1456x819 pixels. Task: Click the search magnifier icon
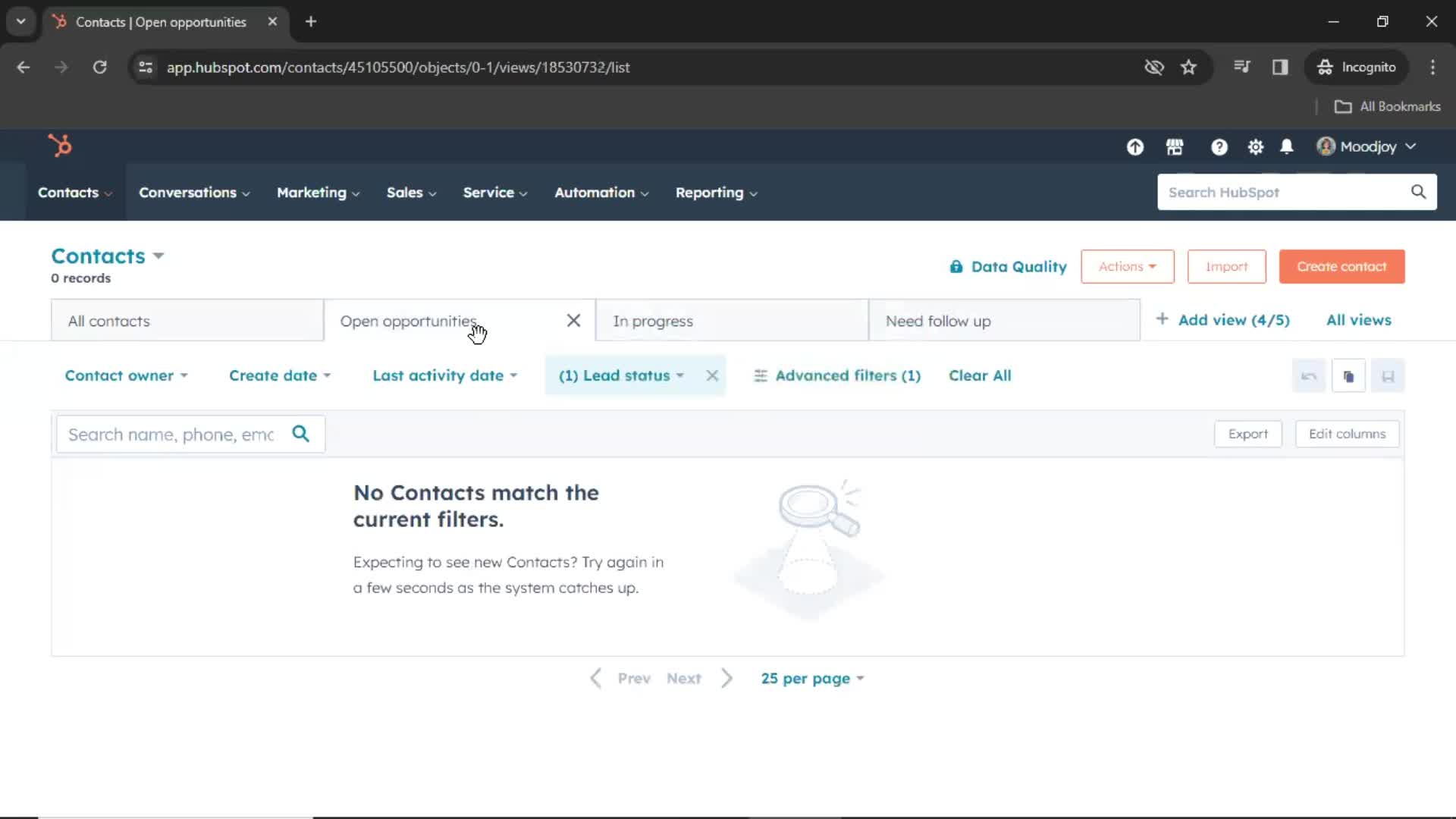point(301,434)
